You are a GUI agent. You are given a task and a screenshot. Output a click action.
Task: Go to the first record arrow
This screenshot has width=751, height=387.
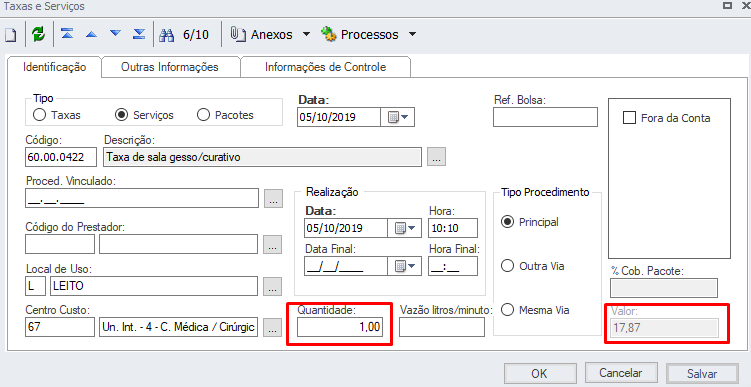67,34
